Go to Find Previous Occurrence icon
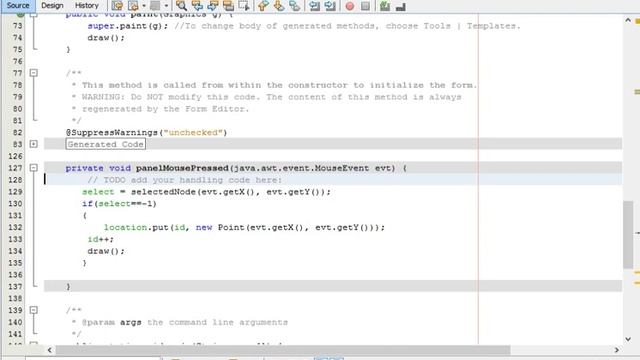 pyautogui.click(x=197, y=6)
